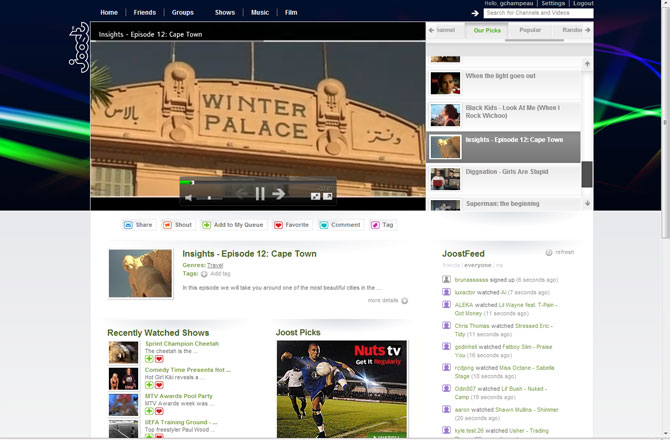Expand more details for the episode
Image resolution: width=670 pixels, height=440 pixels.
(388, 300)
